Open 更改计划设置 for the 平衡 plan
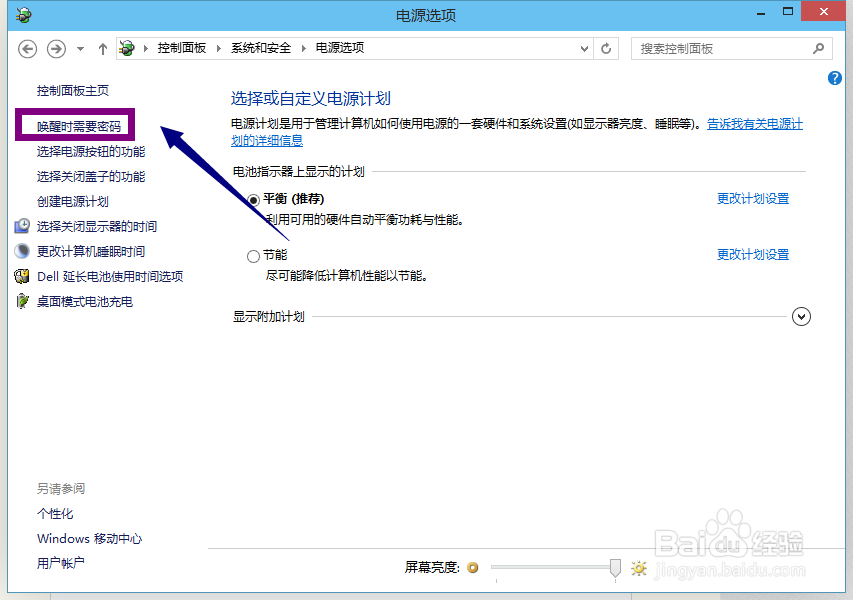This screenshot has height=600, width=853. click(x=753, y=198)
